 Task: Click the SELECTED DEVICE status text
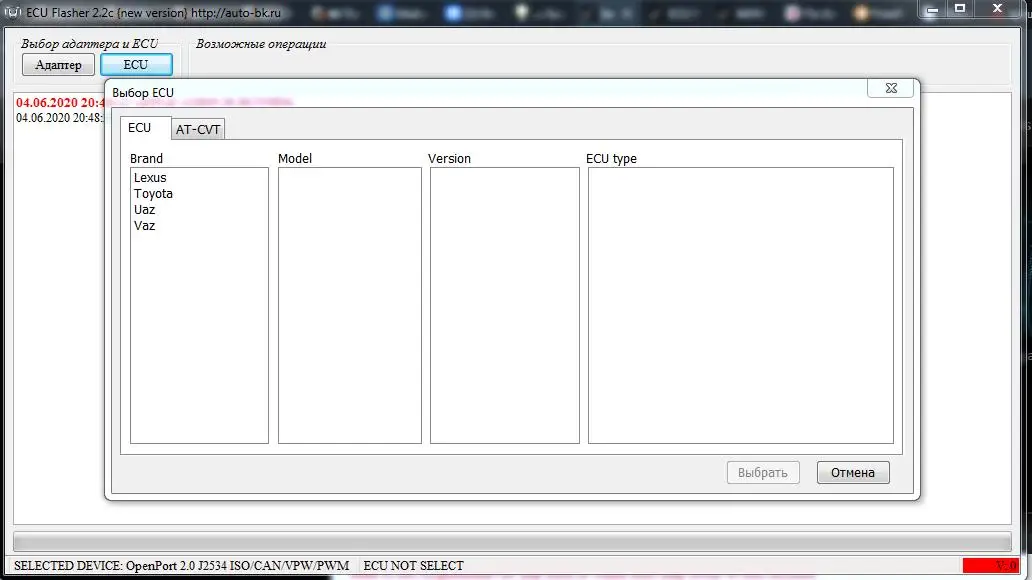pyautogui.click(x=182, y=566)
